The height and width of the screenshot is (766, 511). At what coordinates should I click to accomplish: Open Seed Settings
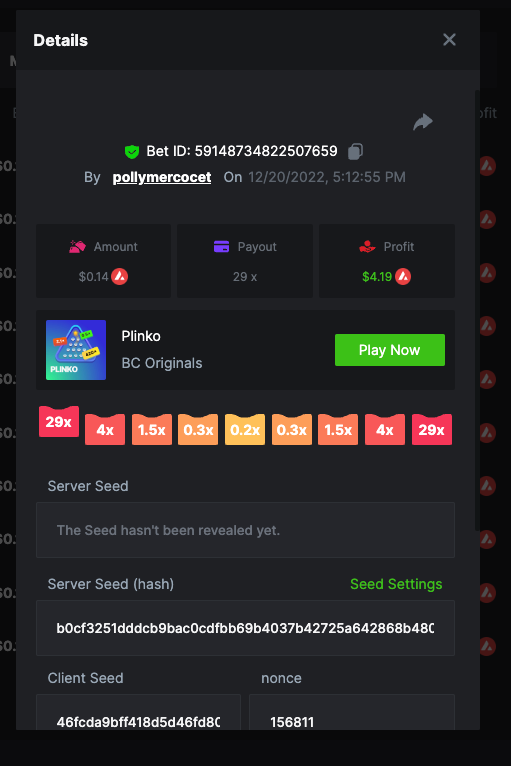[396, 584]
